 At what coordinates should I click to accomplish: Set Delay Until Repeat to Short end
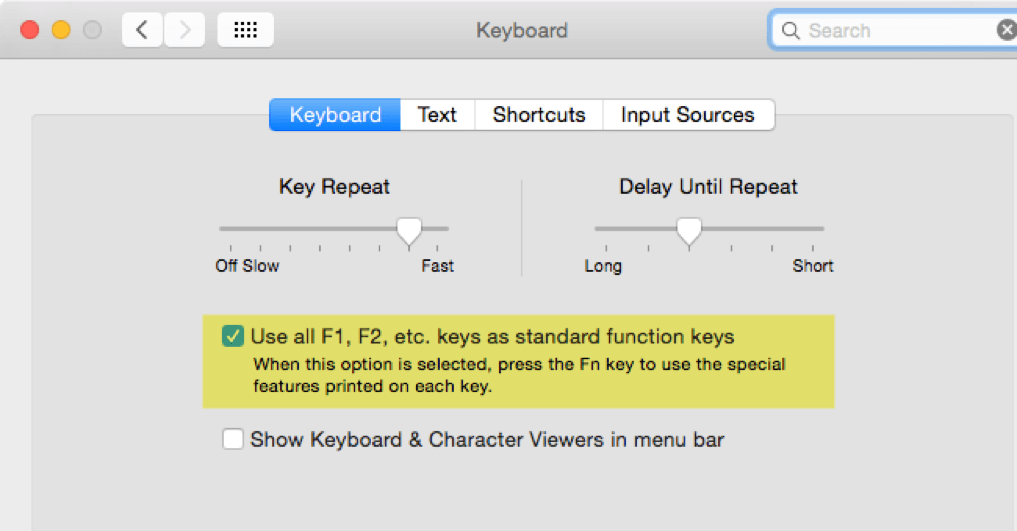813,229
